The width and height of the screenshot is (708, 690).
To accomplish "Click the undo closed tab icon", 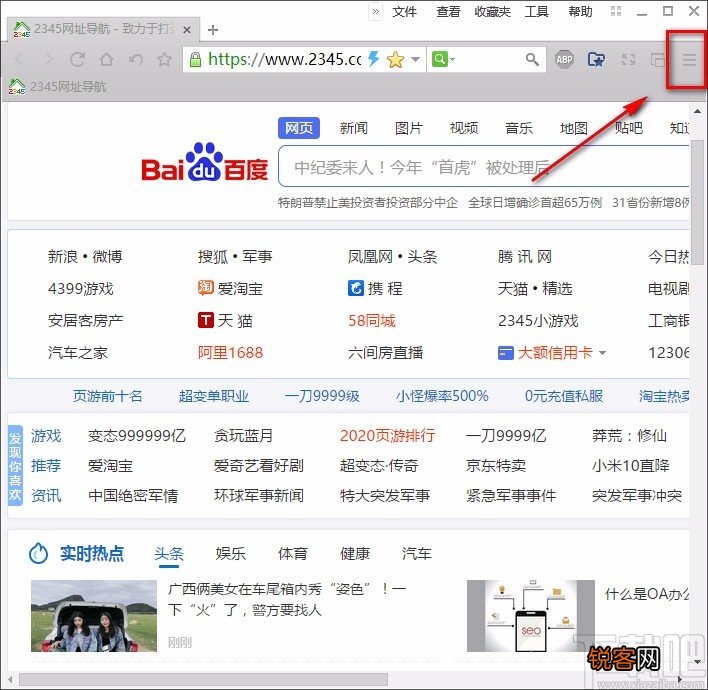I will [135, 59].
